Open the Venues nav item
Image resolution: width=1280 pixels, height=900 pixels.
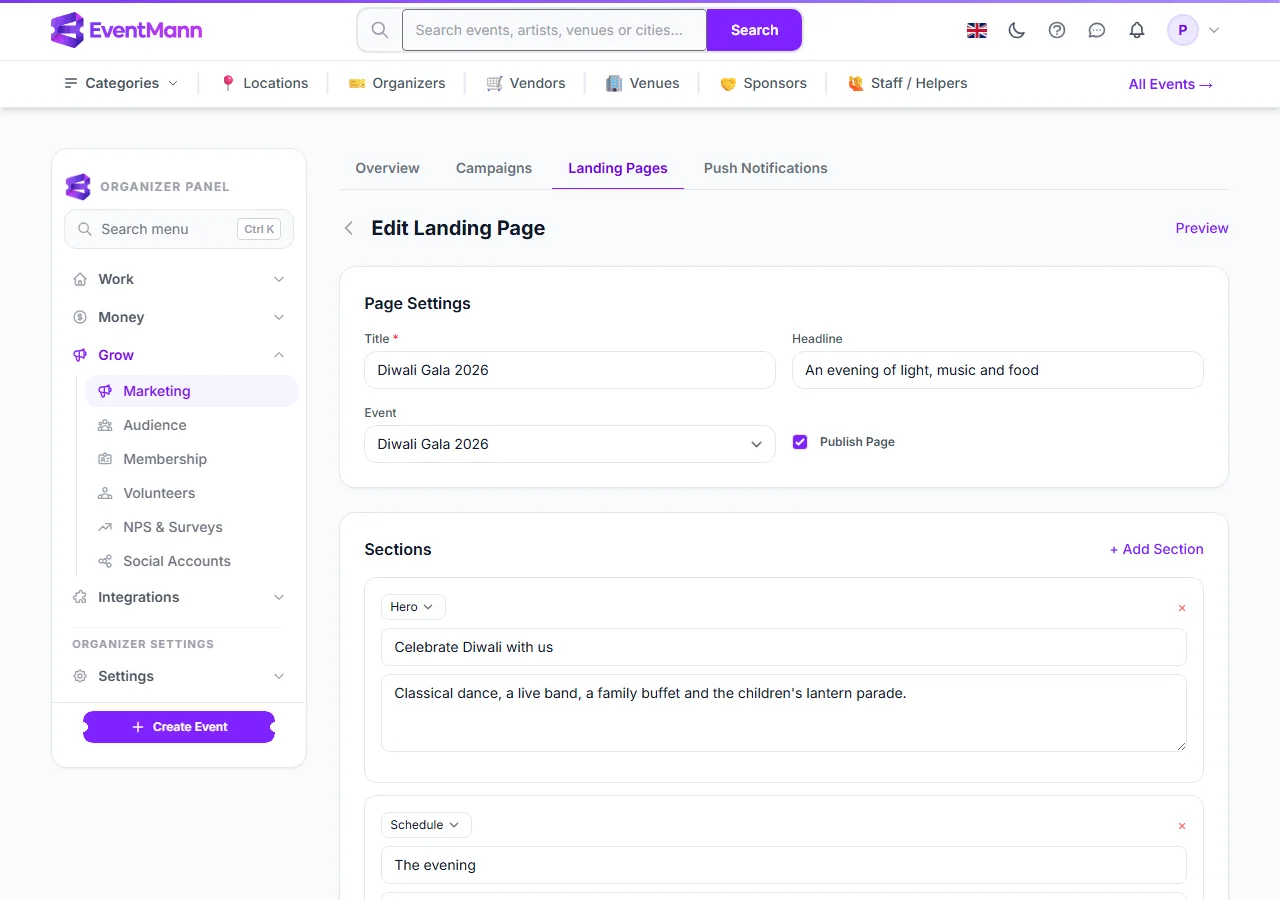click(x=643, y=84)
